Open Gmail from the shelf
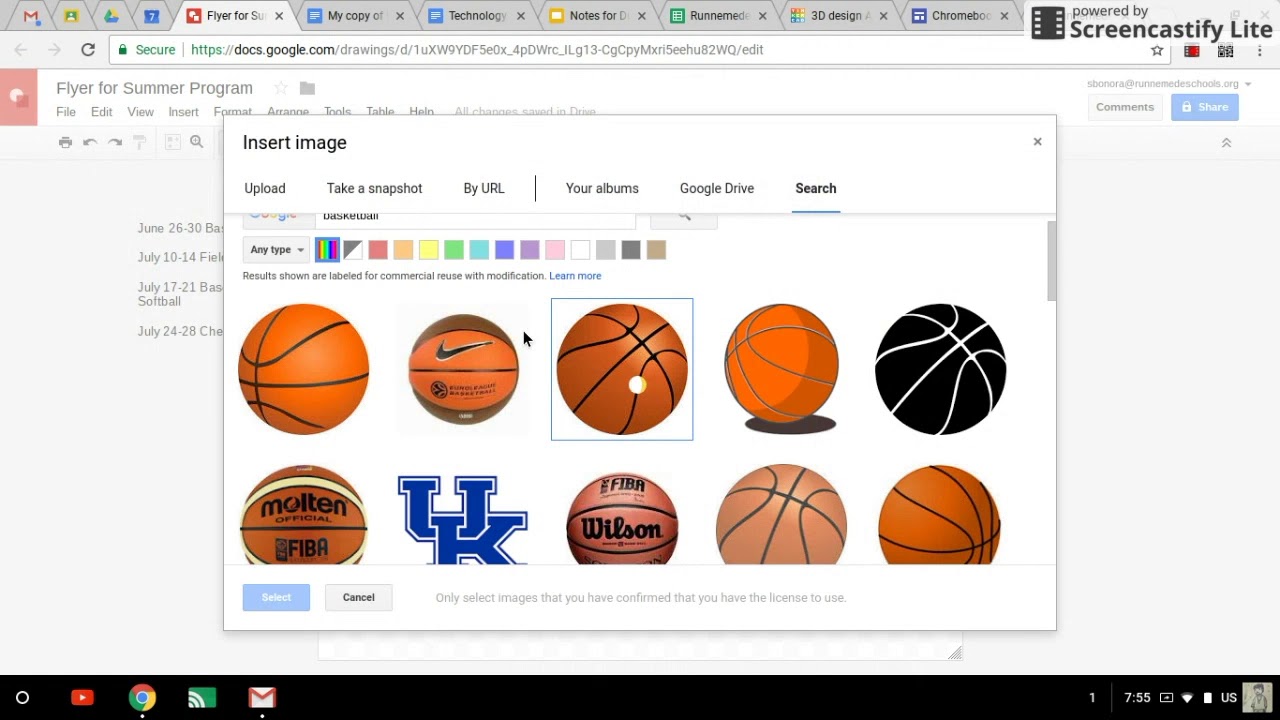Viewport: 1280px width, 720px height. point(262,698)
